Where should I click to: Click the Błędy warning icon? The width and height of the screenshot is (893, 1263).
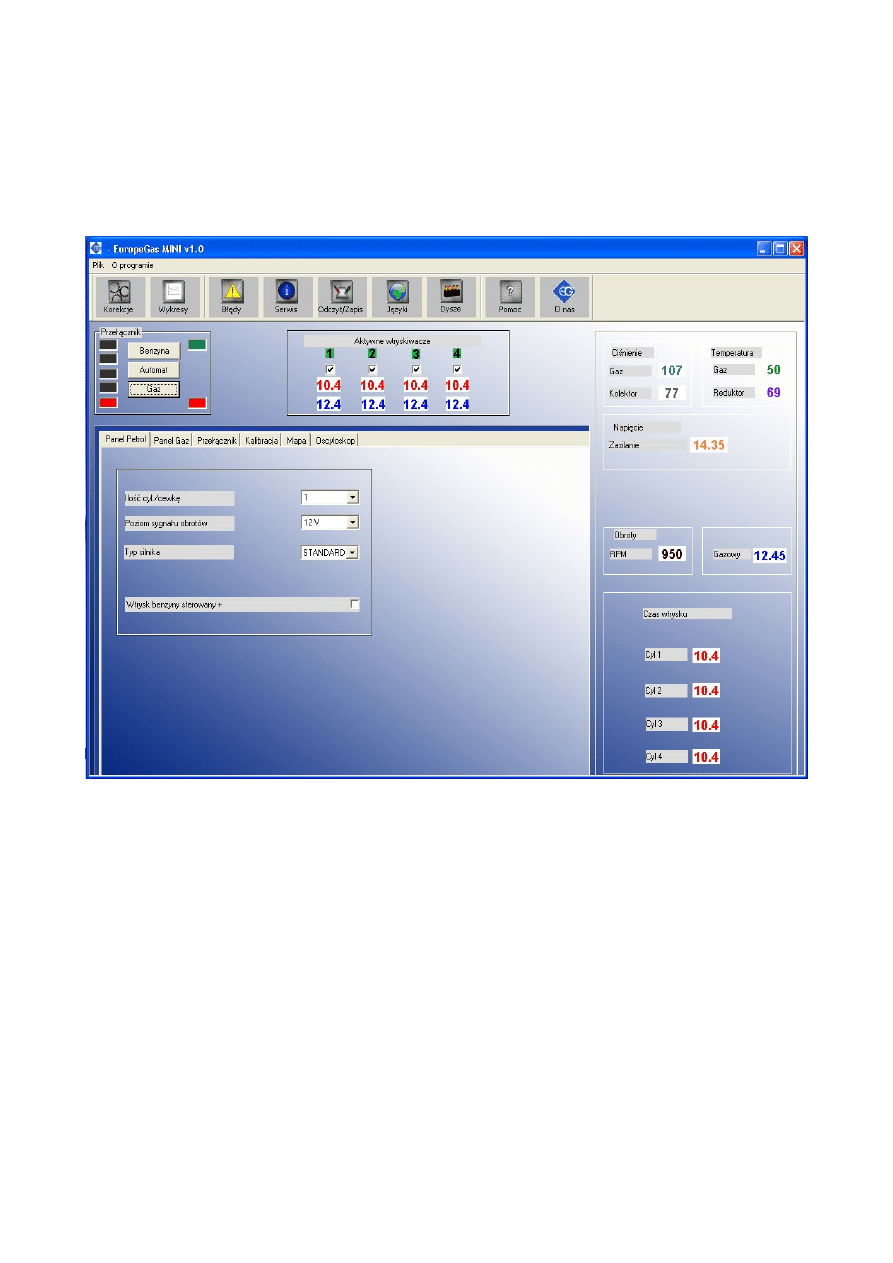click(x=232, y=296)
